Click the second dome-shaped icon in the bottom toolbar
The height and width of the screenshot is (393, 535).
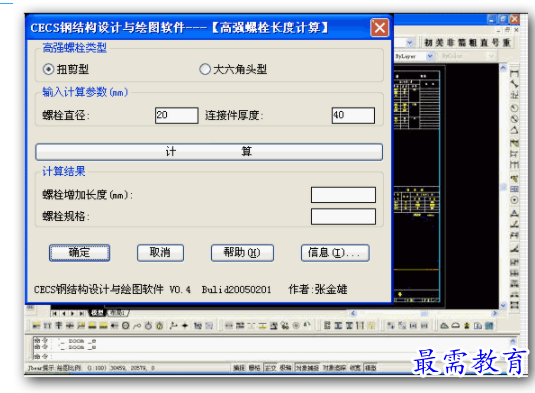456,326
